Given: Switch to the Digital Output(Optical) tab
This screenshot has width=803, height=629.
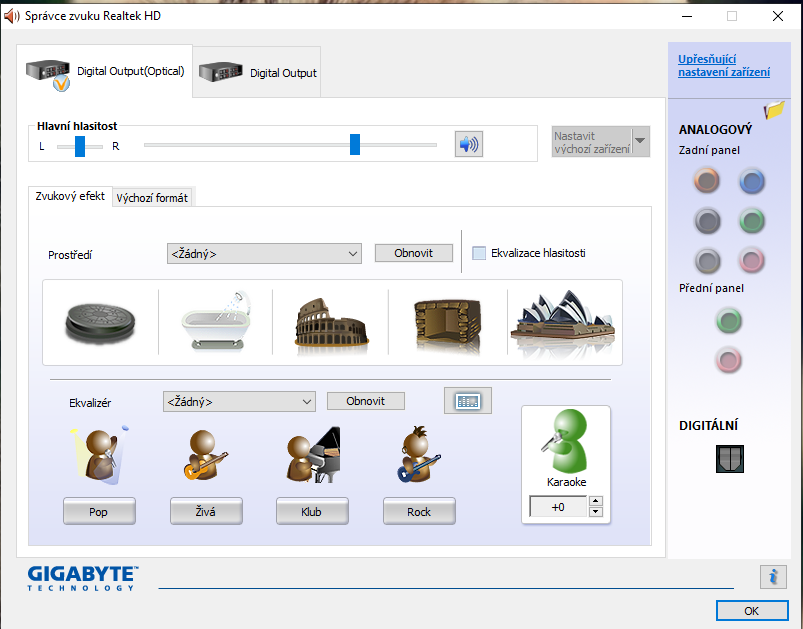Looking at the screenshot, I should coord(105,72).
